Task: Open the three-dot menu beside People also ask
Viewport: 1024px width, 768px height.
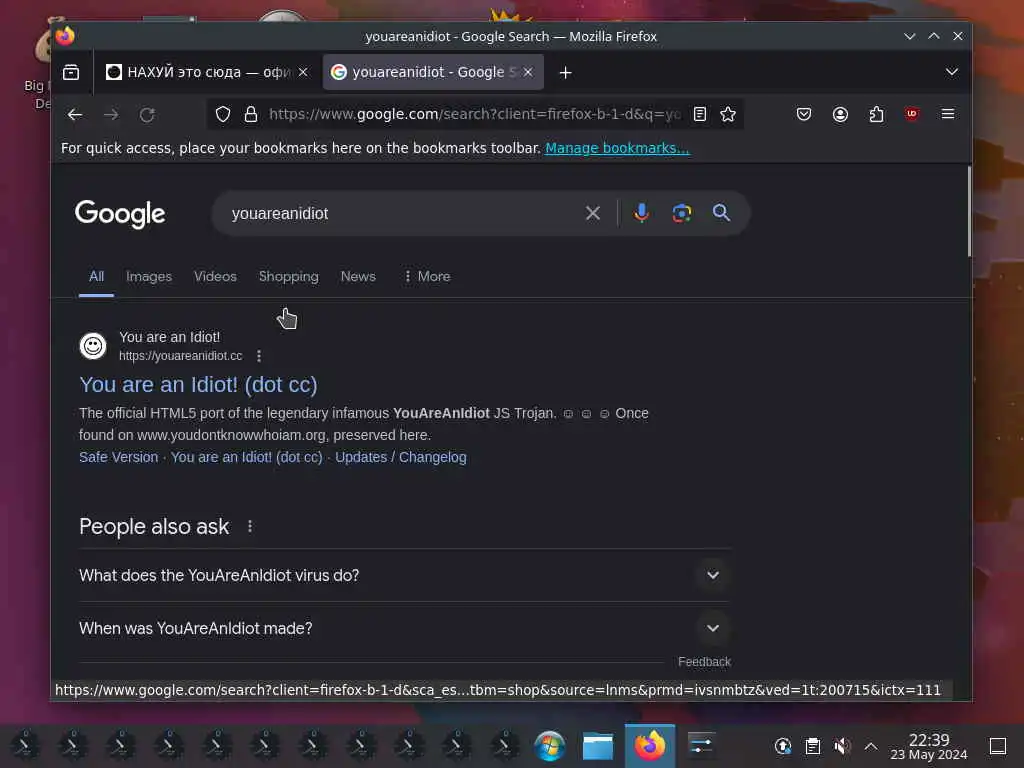Action: point(250,526)
